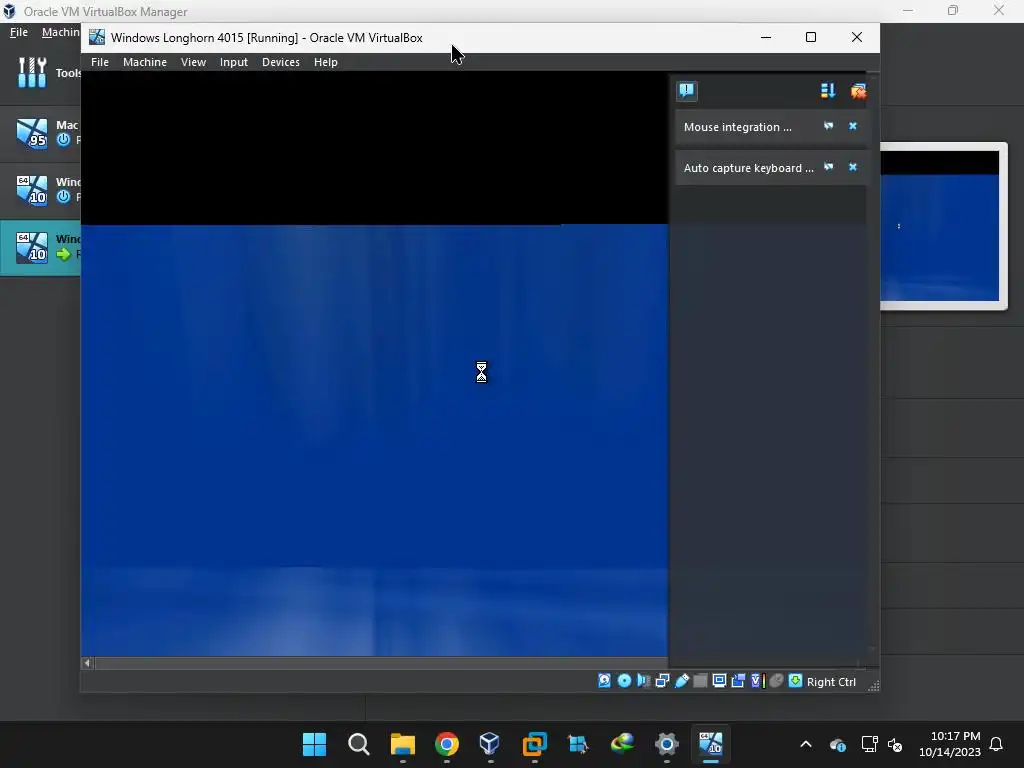The width and height of the screenshot is (1024, 768).
Task: Click do-not-show-again icon for Mouse integration message
Action: pyautogui.click(x=829, y=126)
